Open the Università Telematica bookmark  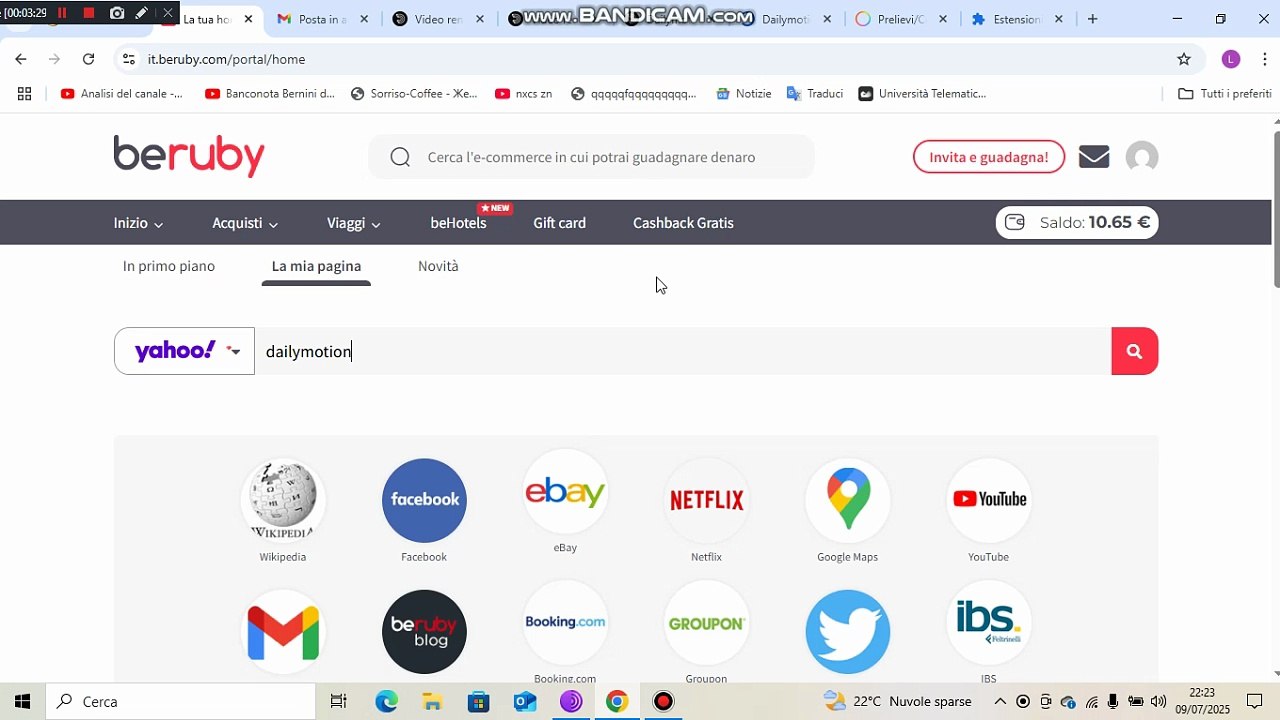pos(922,93)
